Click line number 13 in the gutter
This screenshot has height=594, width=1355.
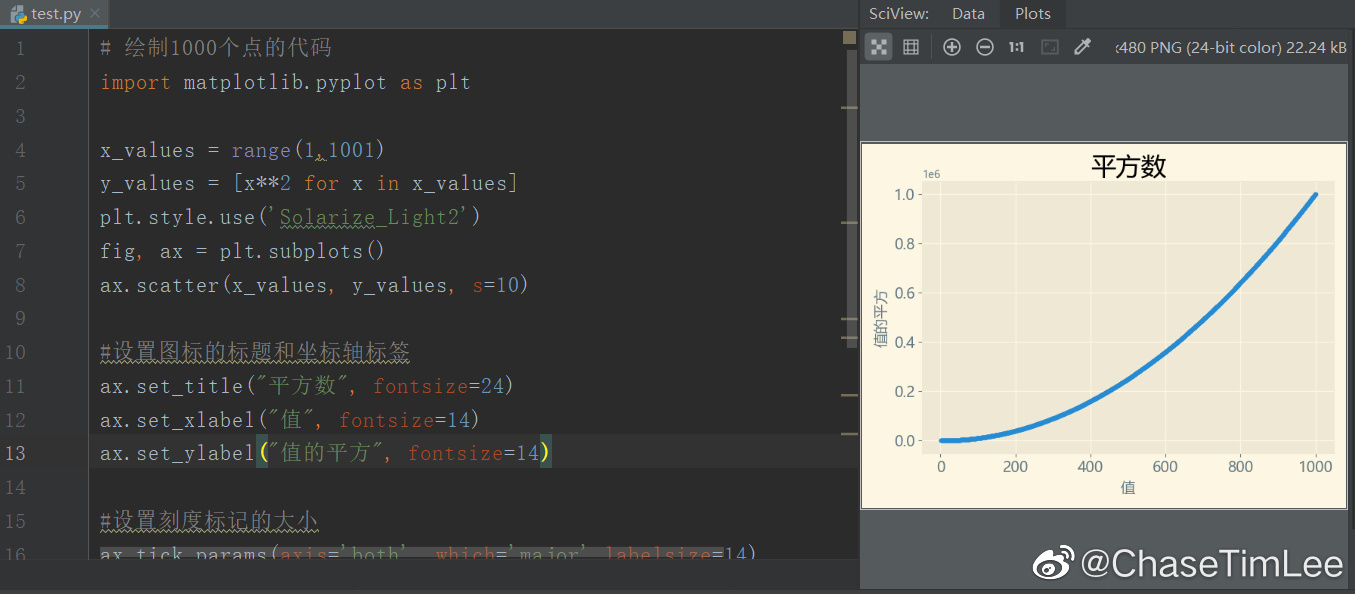(x=15, y=454)
